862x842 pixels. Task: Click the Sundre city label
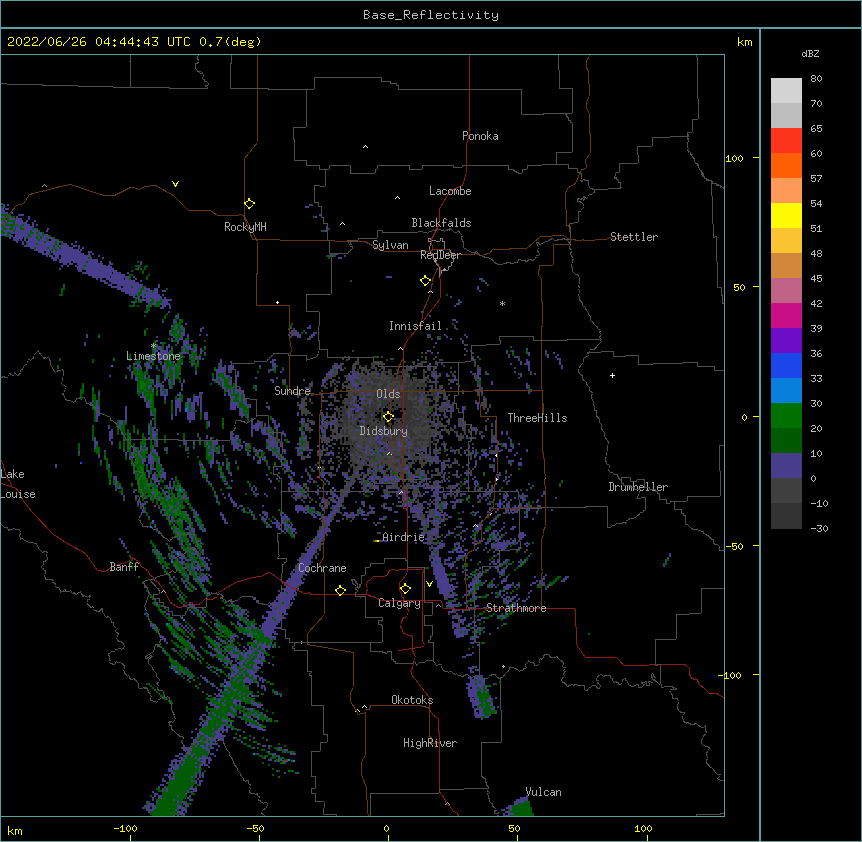292,391
